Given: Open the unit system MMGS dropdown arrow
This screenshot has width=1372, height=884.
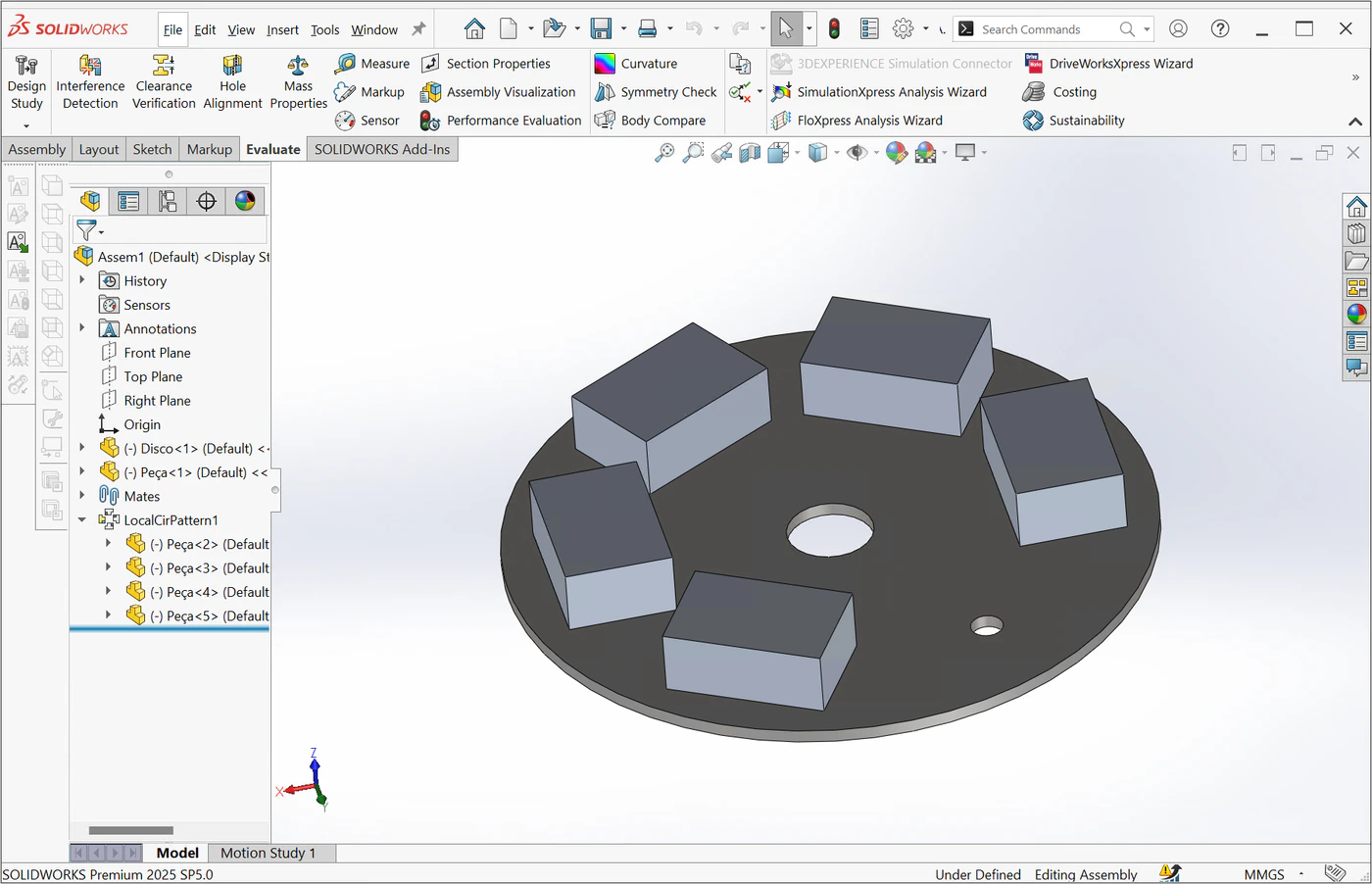Looking at the screenshot, I should click(x=1301, y=874).
